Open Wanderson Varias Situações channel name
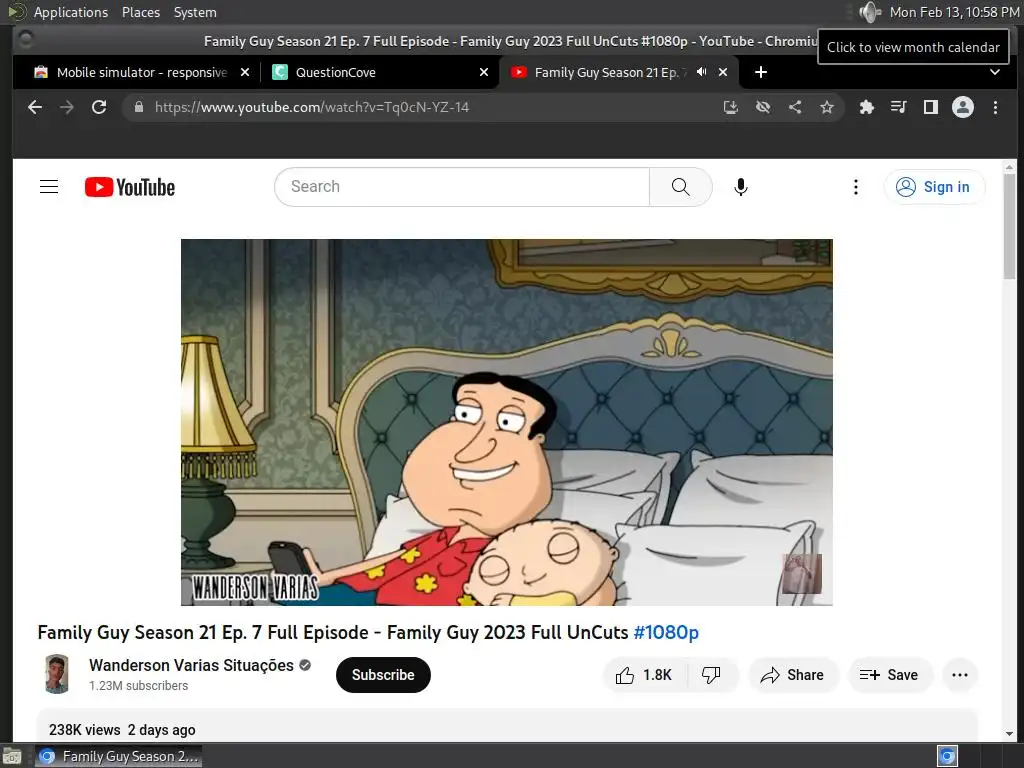Screen dimensions: 1024x768 [191, 665]
